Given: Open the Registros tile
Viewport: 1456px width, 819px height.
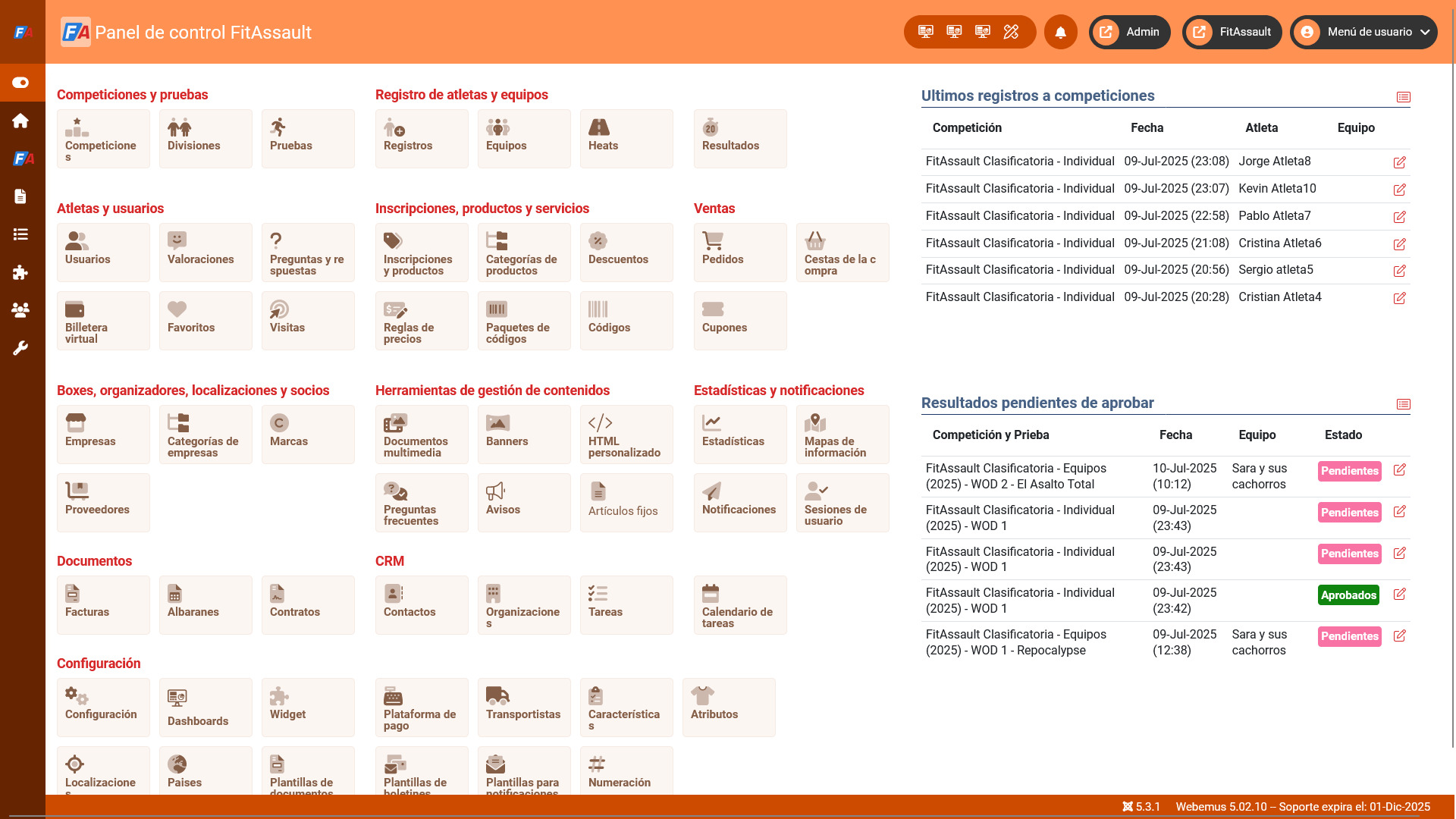Looking at the screenshot, I should 422,139.
